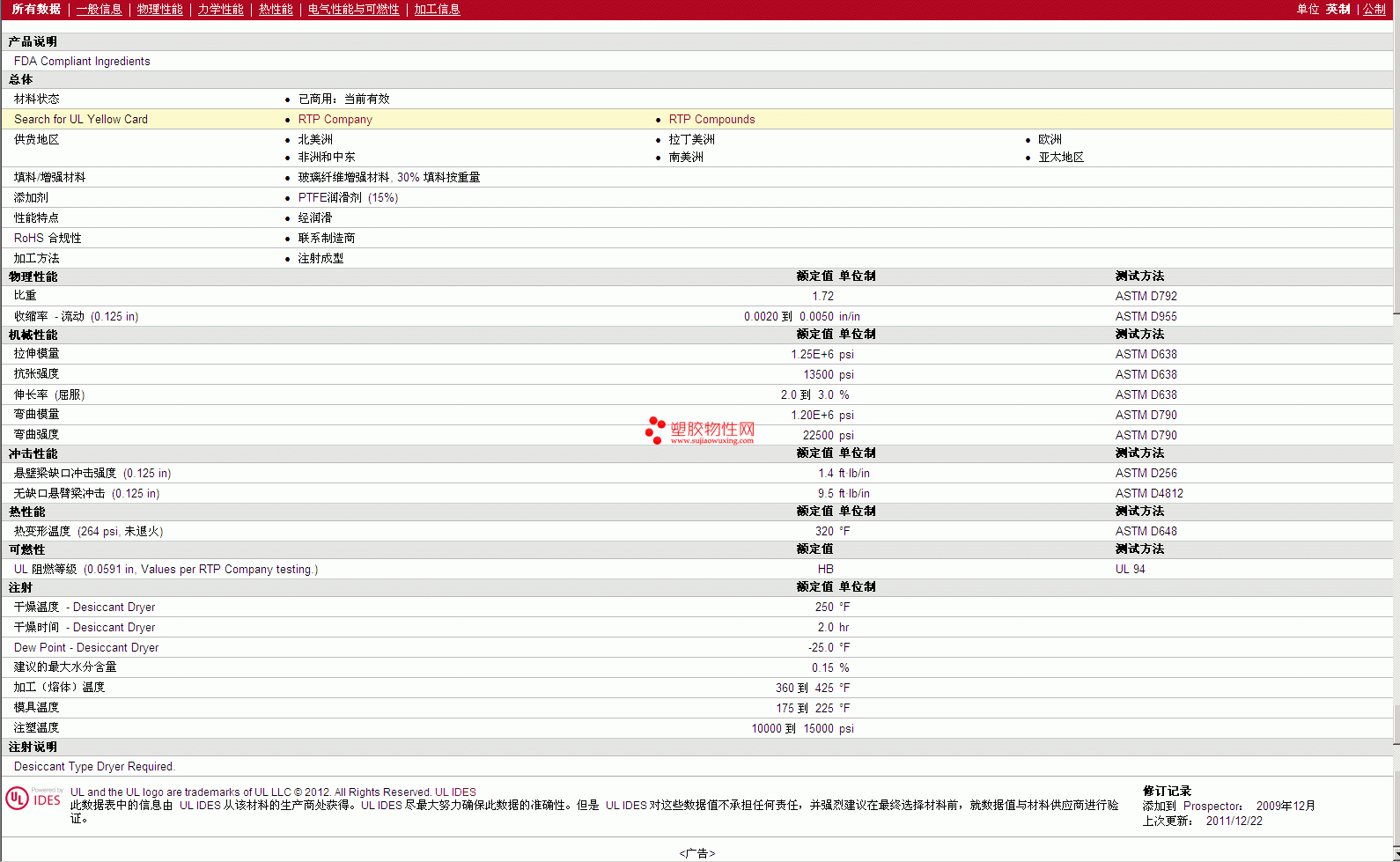The image size is (1400, 862).
Task: Click 干燥时间 - Desiccant Dryer label
Action: [85, 627]
